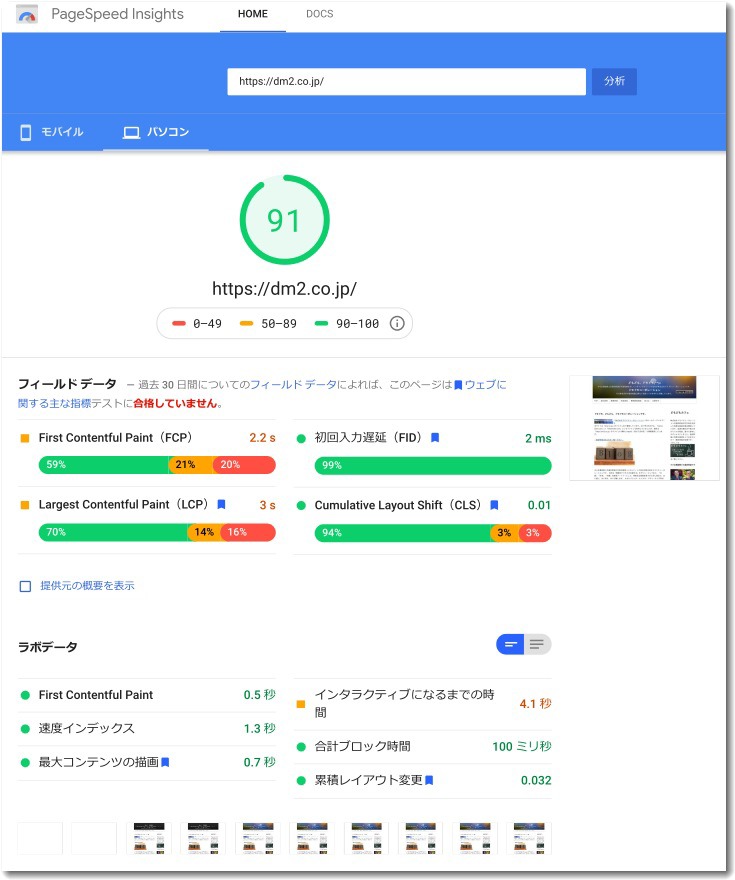735x880 pixels.
Task: Click the last filmstrip thumbnail frame
Action: point(528,838)
